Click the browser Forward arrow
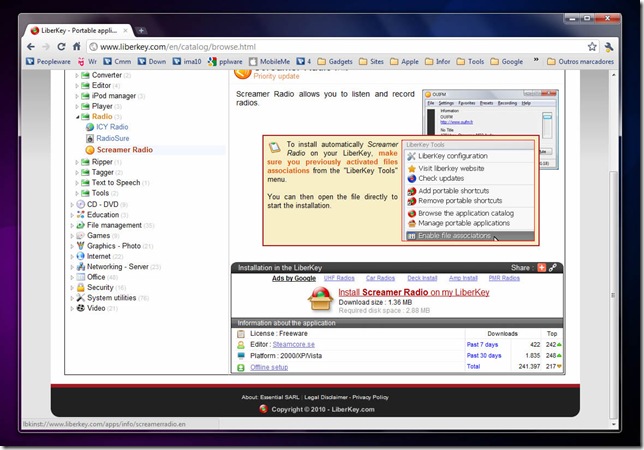The image size is (644, 450). click(x=46, y=47)
